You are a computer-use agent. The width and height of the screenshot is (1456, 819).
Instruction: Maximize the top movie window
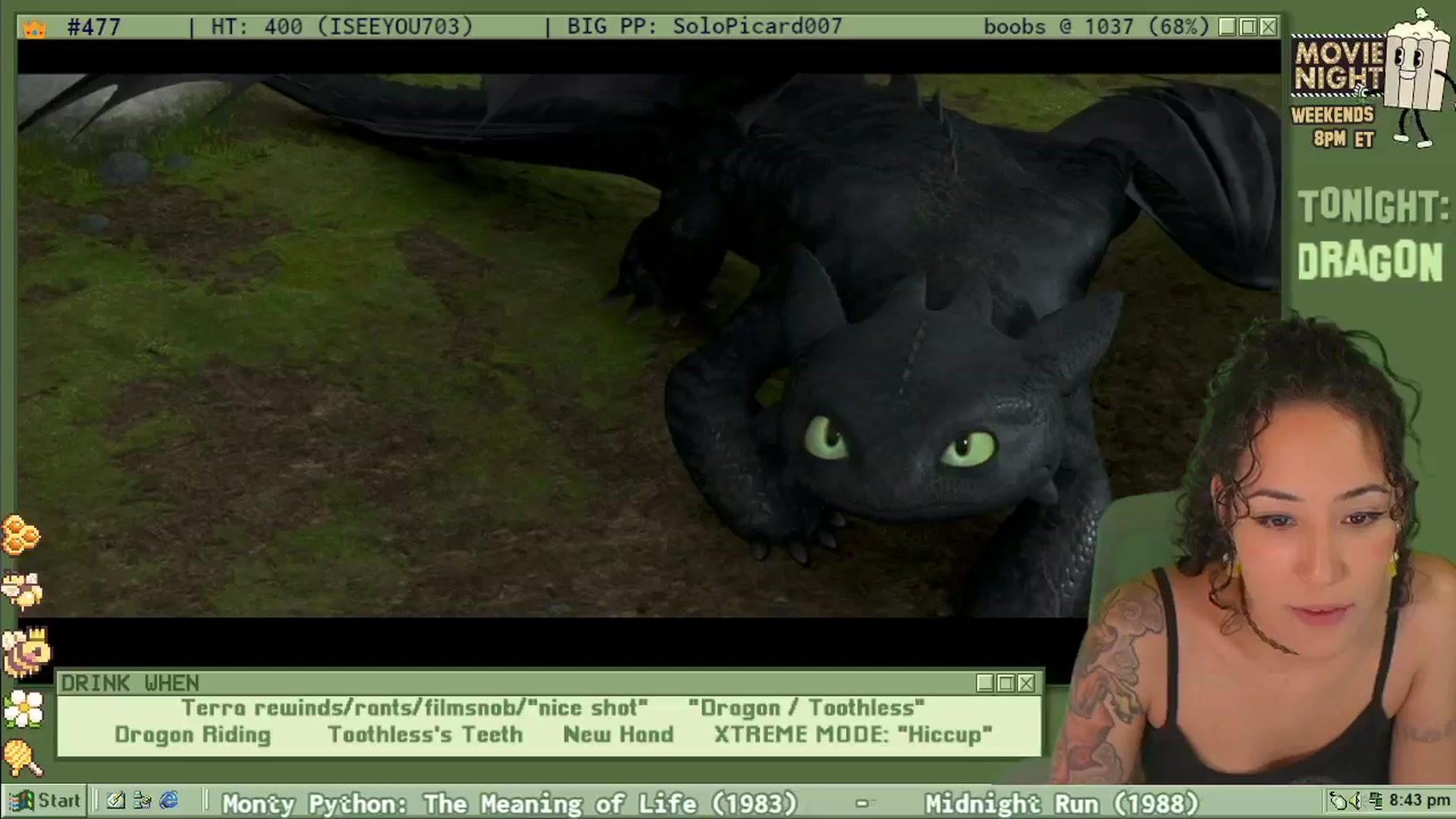click(1247, 27)
